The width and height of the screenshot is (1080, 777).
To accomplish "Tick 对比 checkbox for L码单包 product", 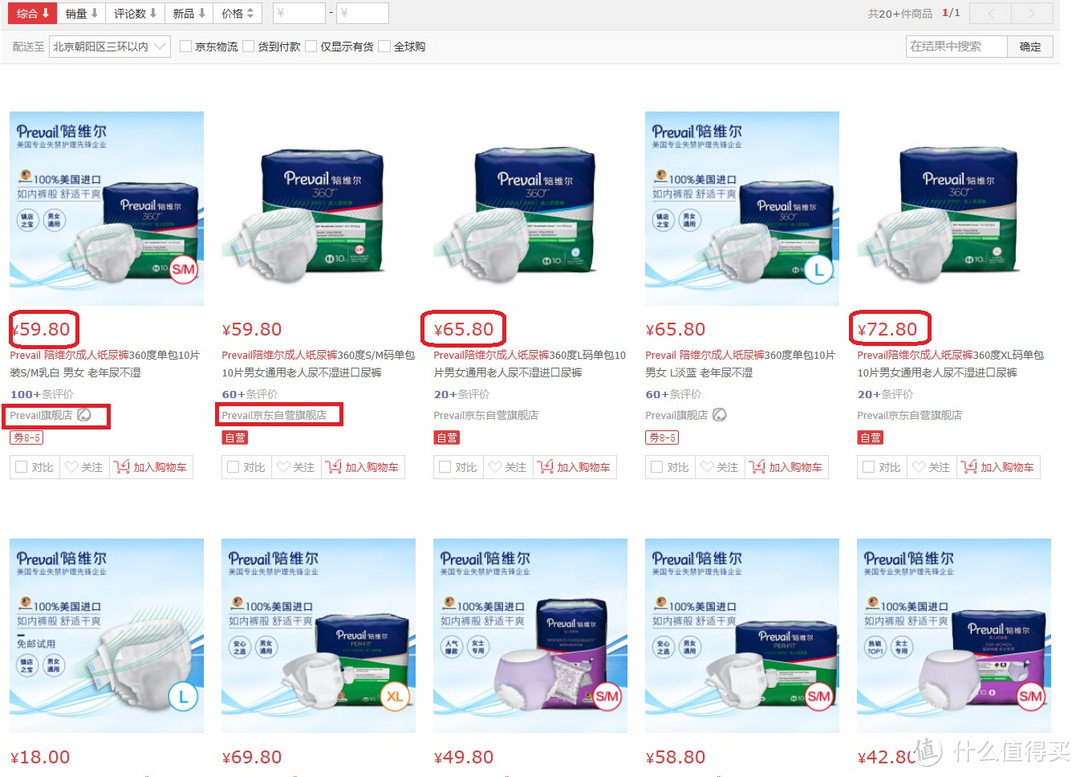I will point(445,467).
